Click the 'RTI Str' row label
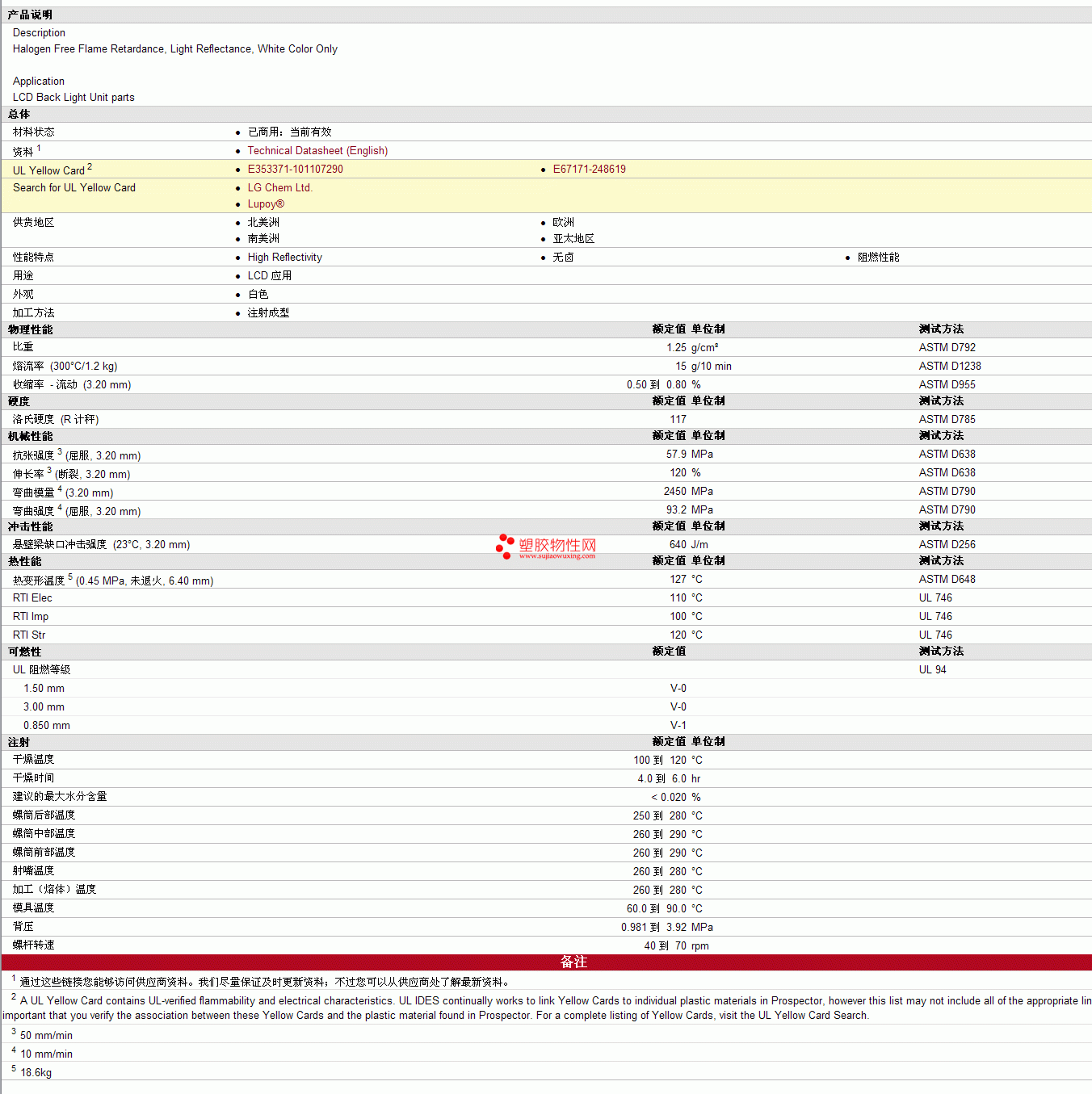The width and height of the screenshot is (1092, 1094). [29, 635]
